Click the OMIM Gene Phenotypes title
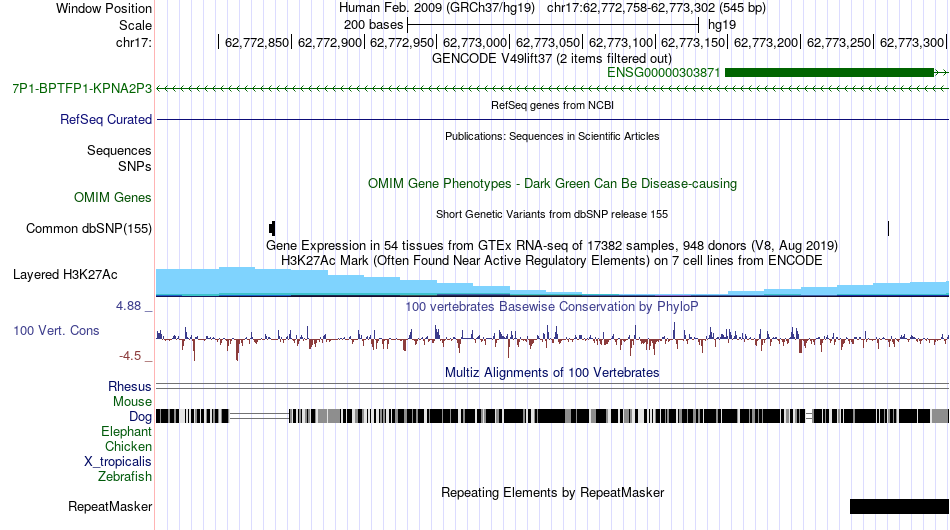The image size is (950, 530). click(x=552, y=184)
